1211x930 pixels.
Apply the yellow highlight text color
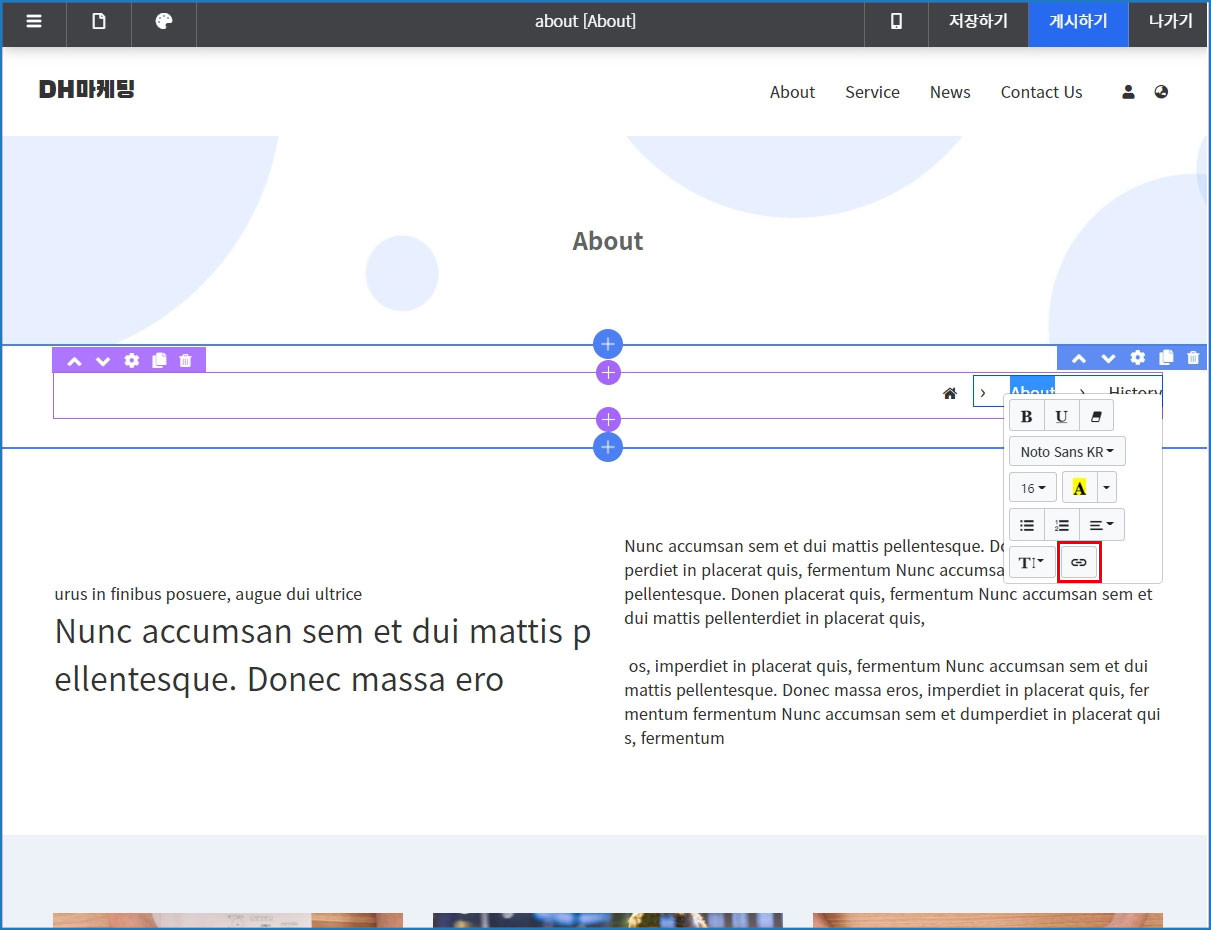1079,488
